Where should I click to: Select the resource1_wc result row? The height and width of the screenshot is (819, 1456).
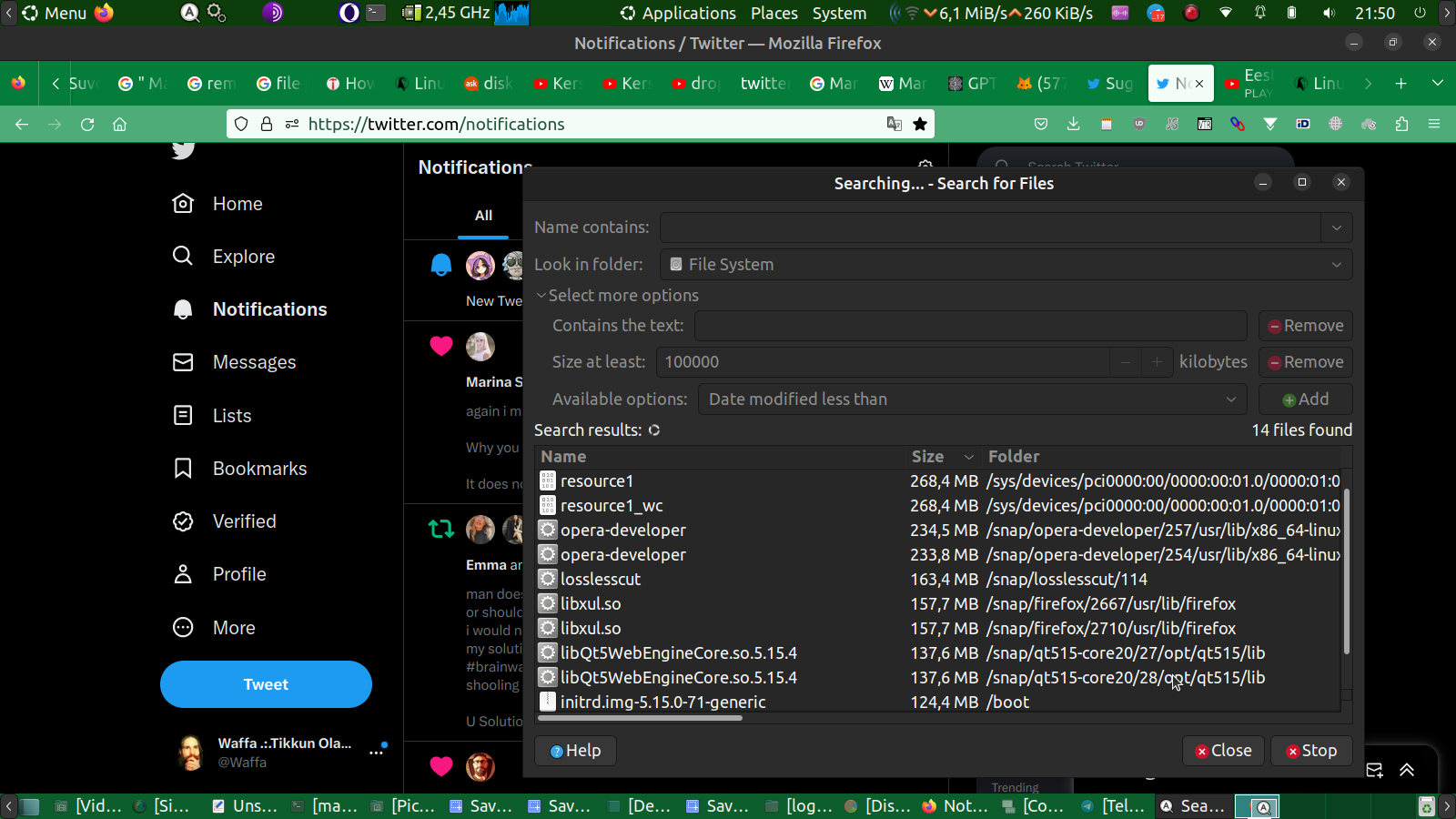[938, 506]
